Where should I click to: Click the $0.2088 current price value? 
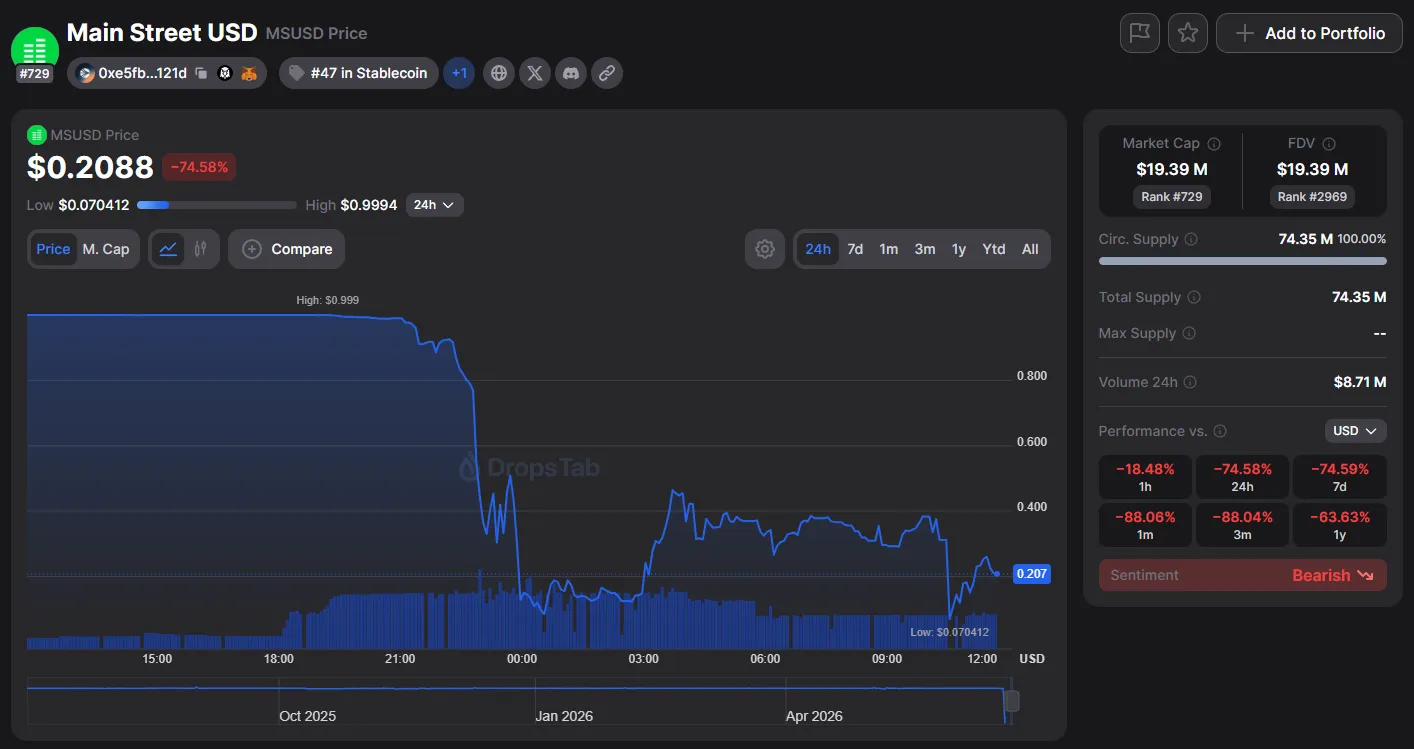90,167
